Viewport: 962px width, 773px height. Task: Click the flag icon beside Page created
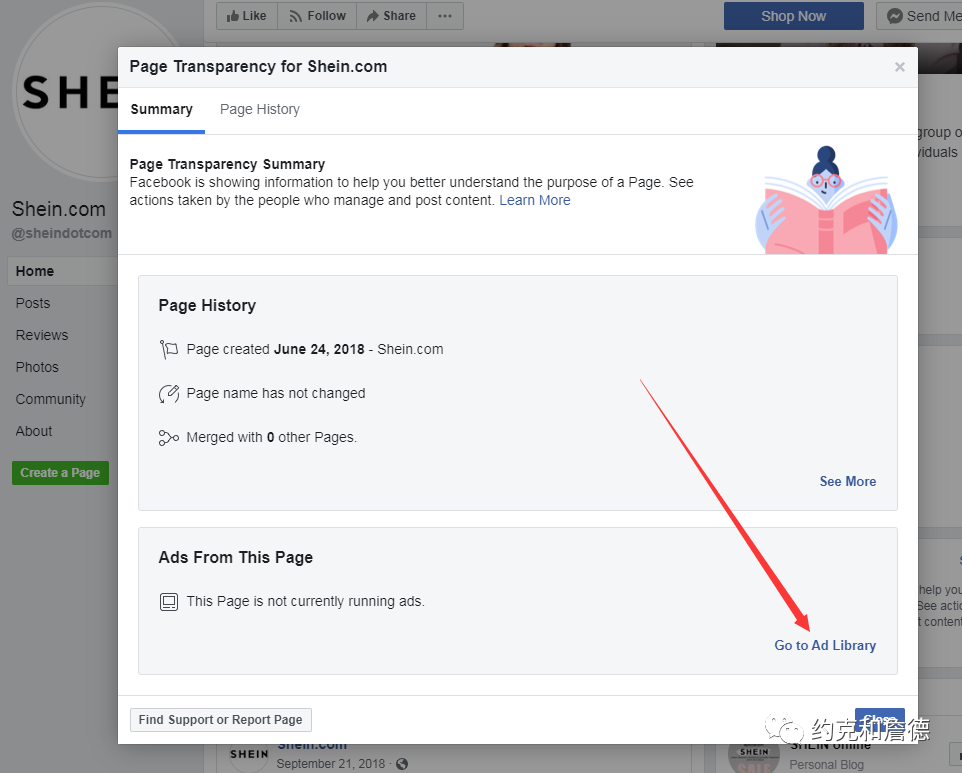(x=169, y=350)
